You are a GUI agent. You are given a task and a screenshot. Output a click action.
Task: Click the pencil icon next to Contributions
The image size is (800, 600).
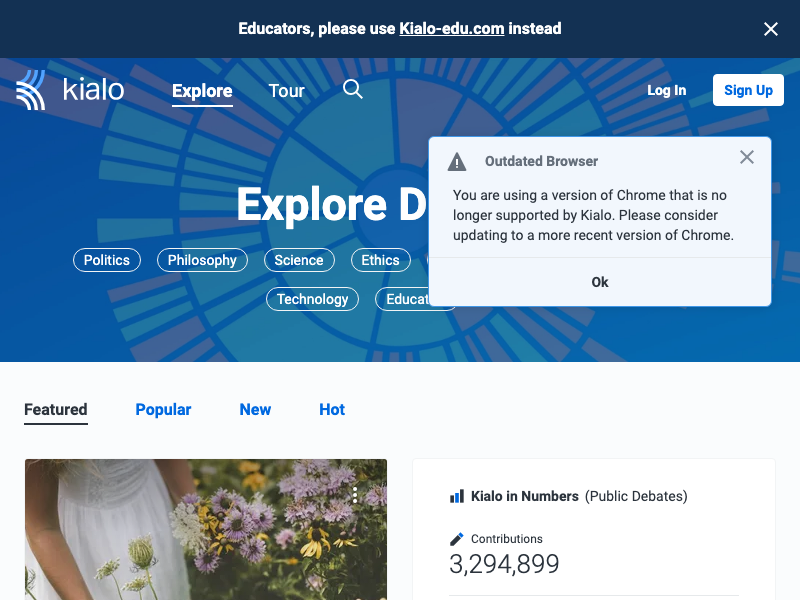tap(456, 538)
